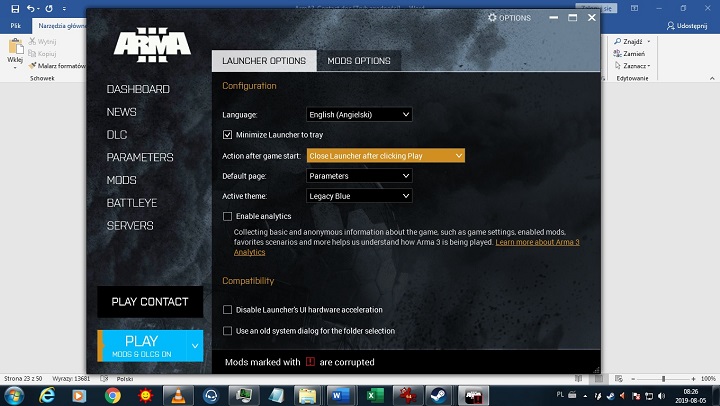720x406 pixels.
Task: Enable analytics checkbox
Action: (228, 216)
